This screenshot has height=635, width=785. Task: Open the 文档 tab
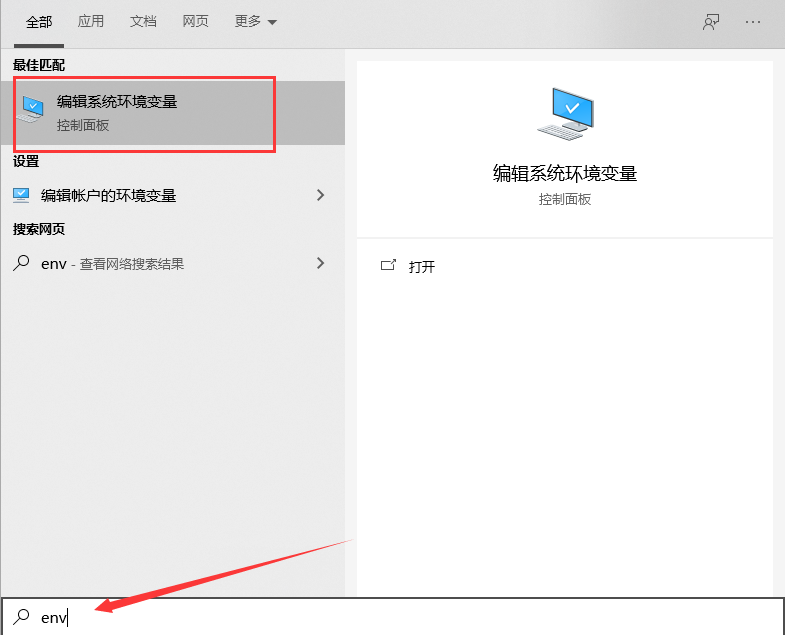(x=143, y=22)
